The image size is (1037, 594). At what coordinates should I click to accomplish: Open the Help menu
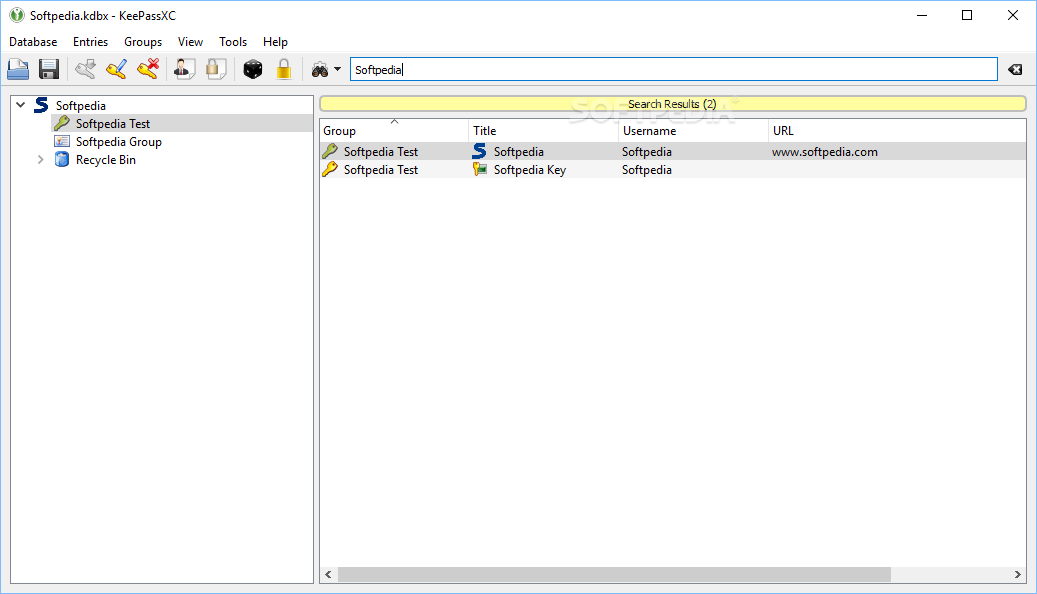(x=275, y=42)
